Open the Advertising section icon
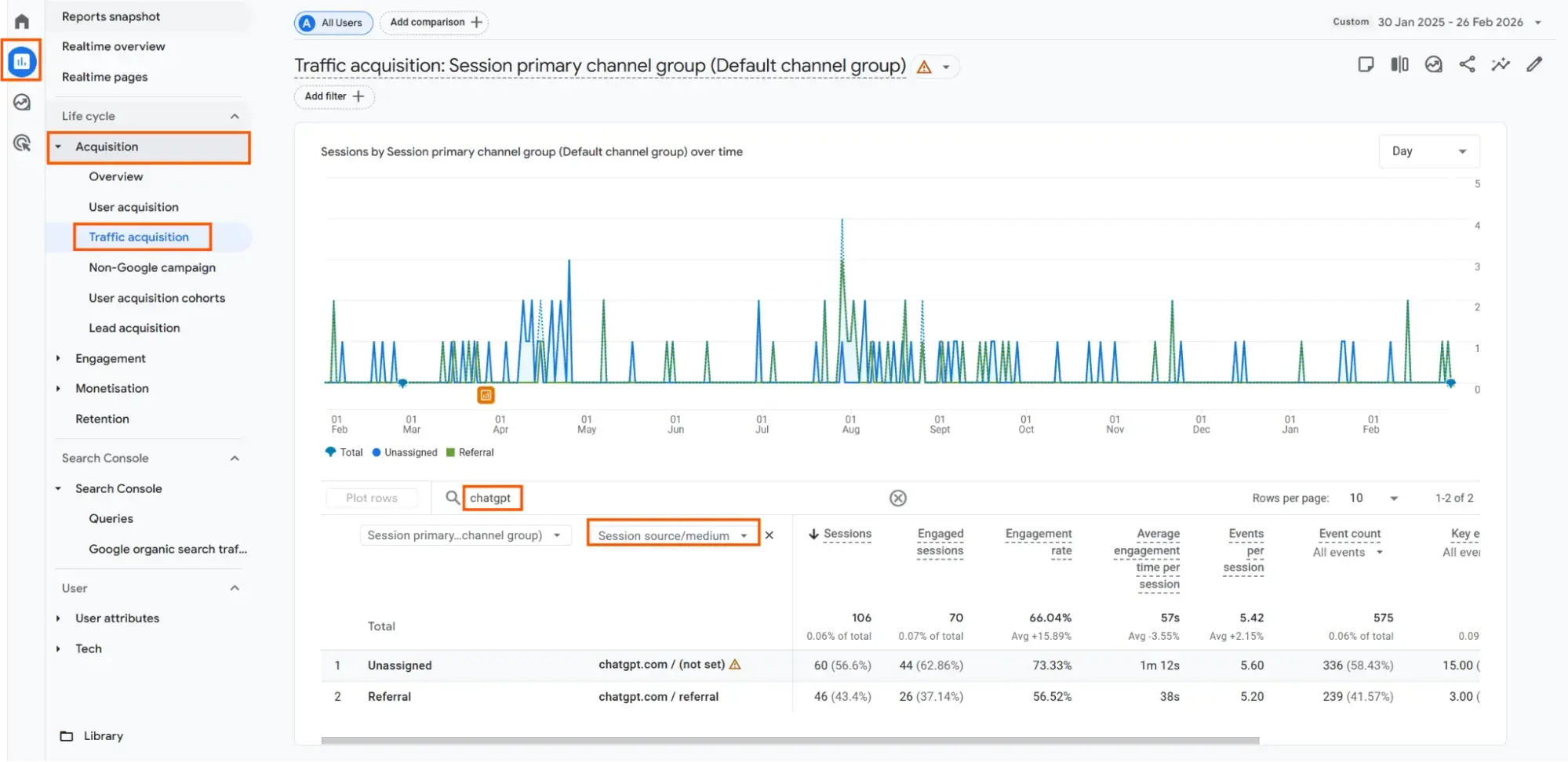Viewport: 1568px width, 762px height. 21,144
